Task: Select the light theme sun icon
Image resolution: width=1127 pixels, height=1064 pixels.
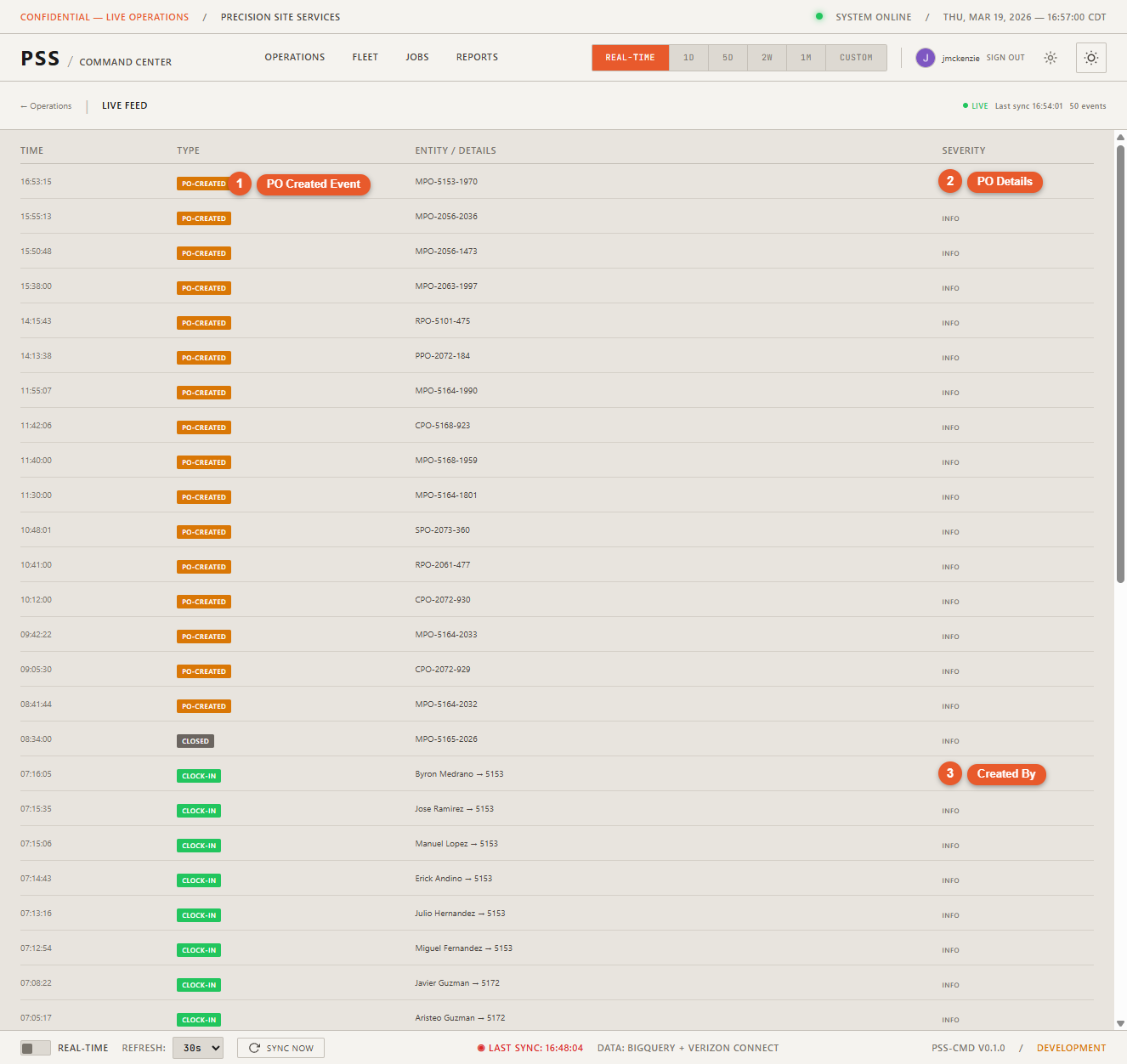Action: (1050, 57)
